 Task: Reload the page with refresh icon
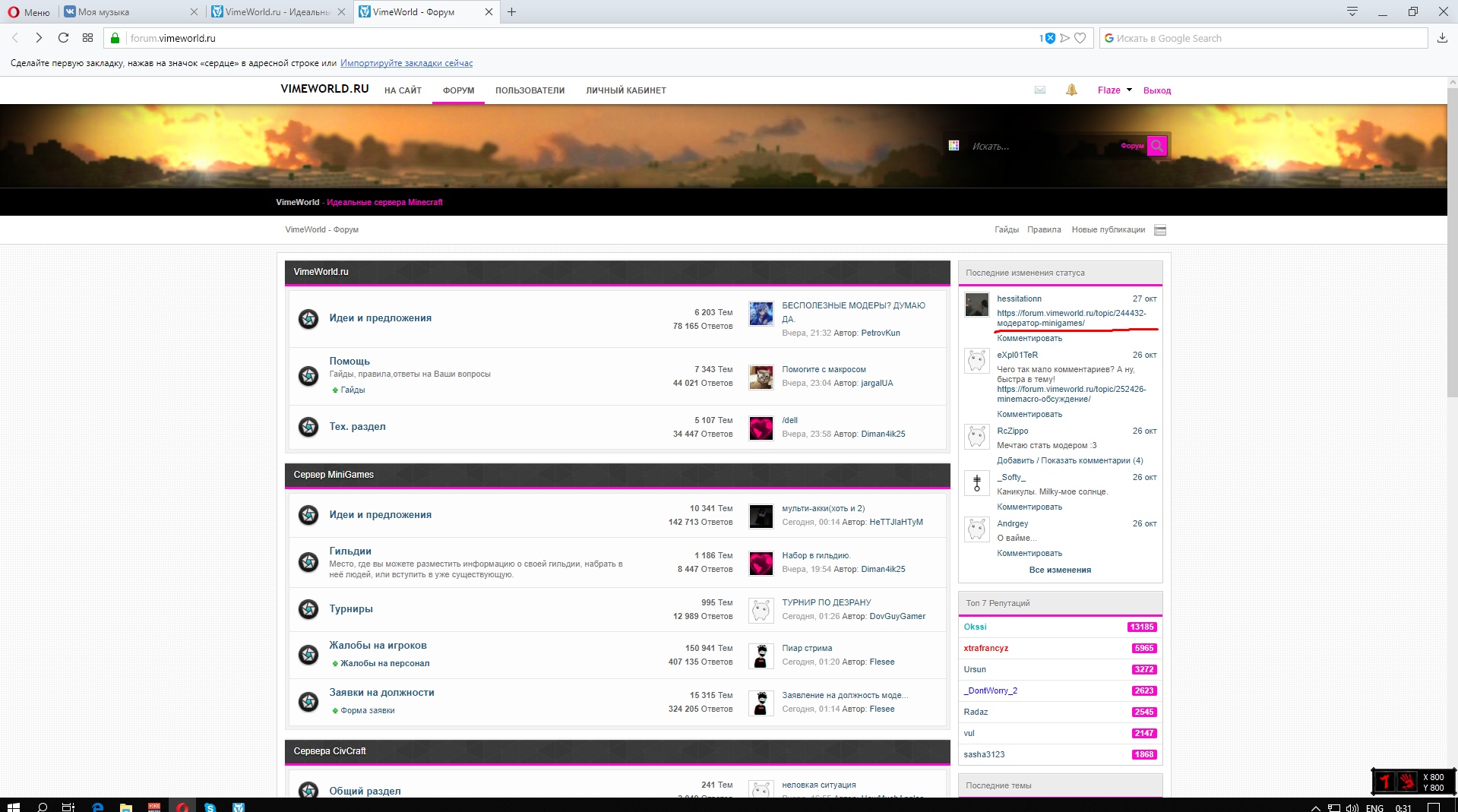click(x=64, y=38)
